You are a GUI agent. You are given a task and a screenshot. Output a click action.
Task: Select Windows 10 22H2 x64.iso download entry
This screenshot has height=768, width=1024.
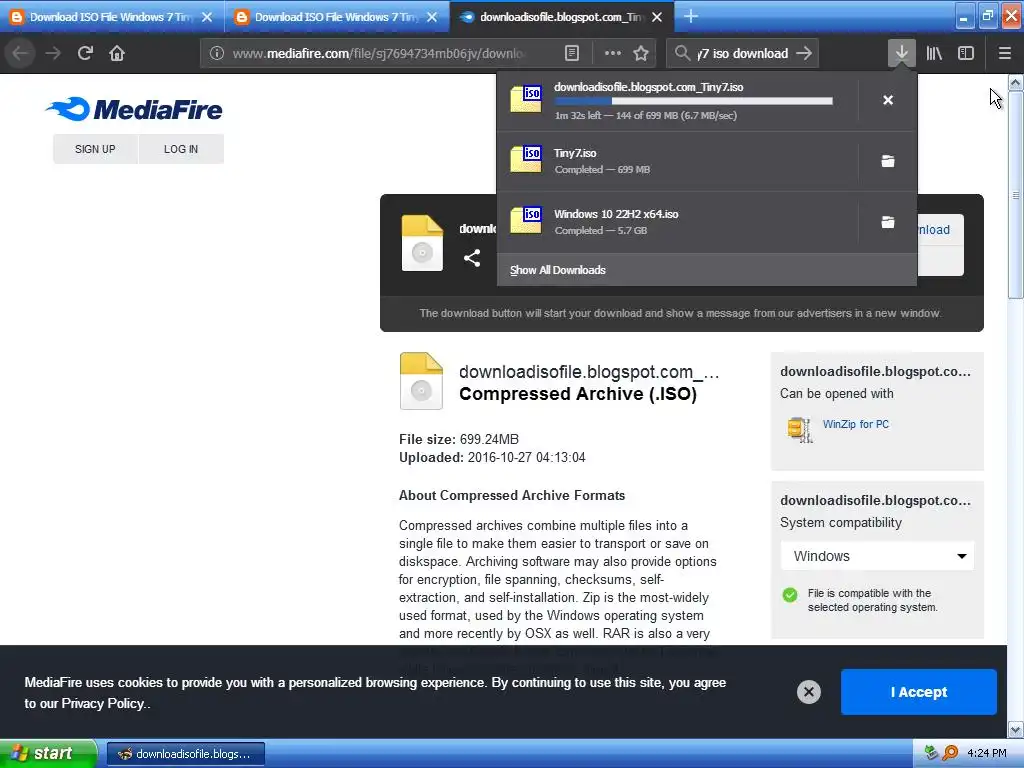click(x=677, y=222)
